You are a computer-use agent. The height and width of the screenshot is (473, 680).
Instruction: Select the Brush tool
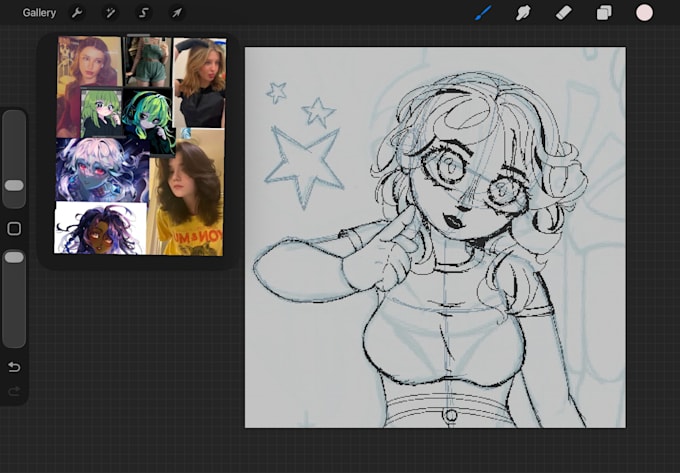[x=483, y=13]
